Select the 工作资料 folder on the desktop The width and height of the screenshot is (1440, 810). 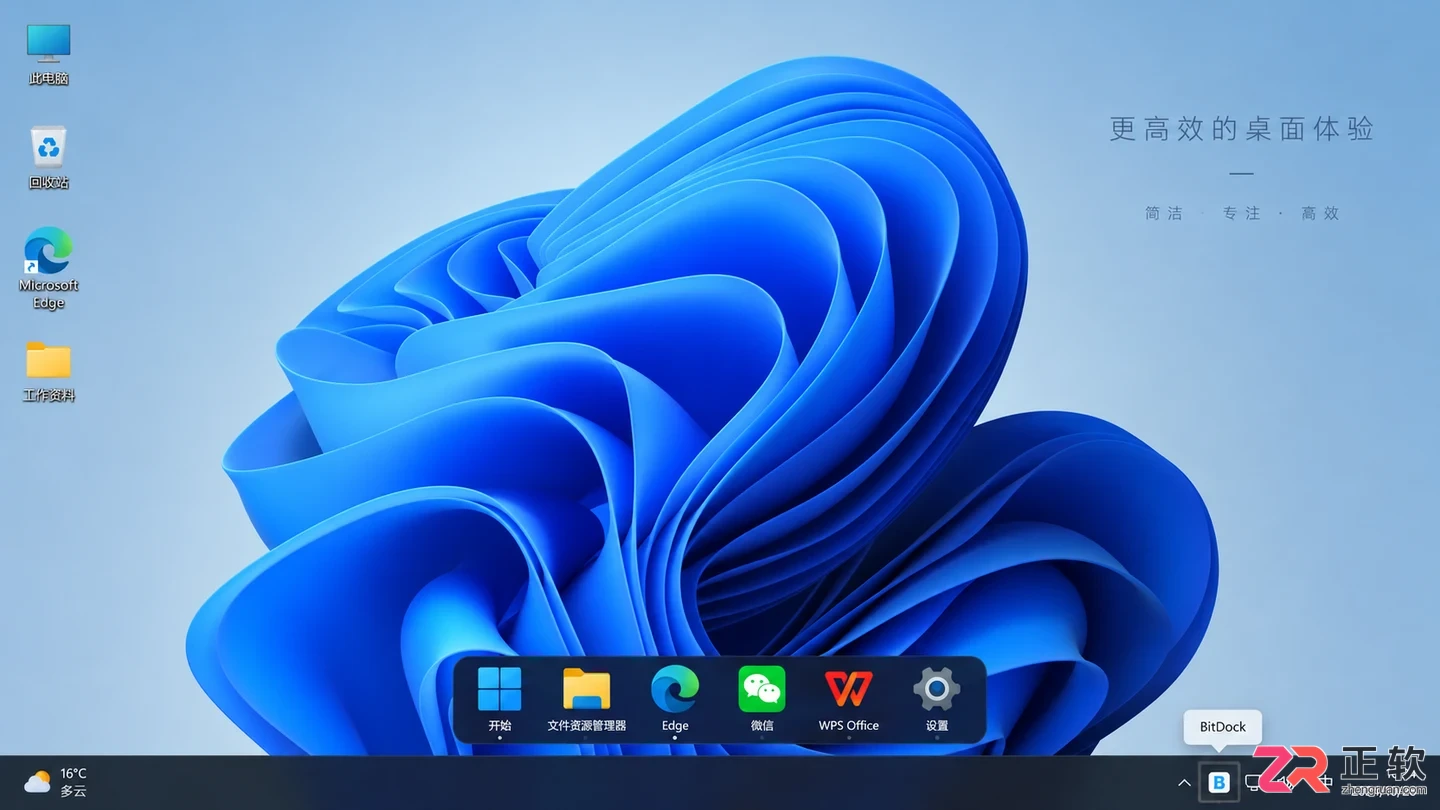(48, 371)
